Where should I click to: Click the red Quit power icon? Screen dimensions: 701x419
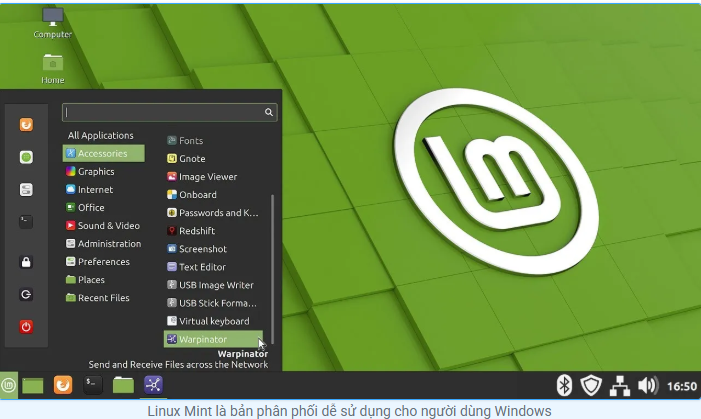26,326
